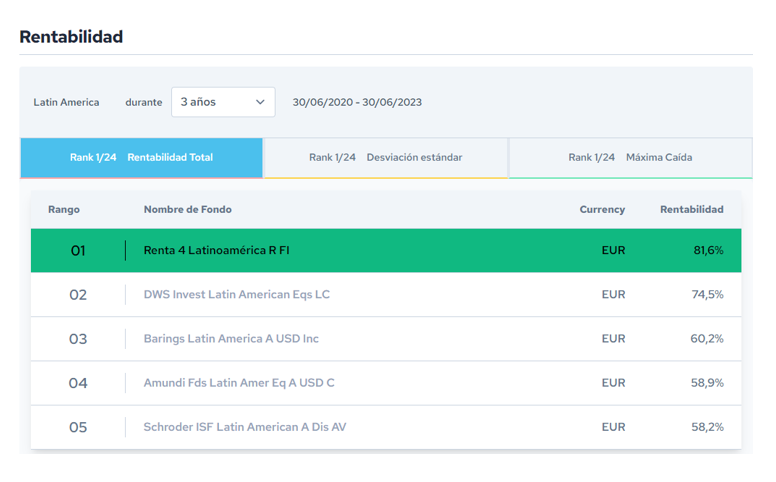776x482 pixels.
Task: Switch to the Rentabilidad Total tab
Action: 141,157
